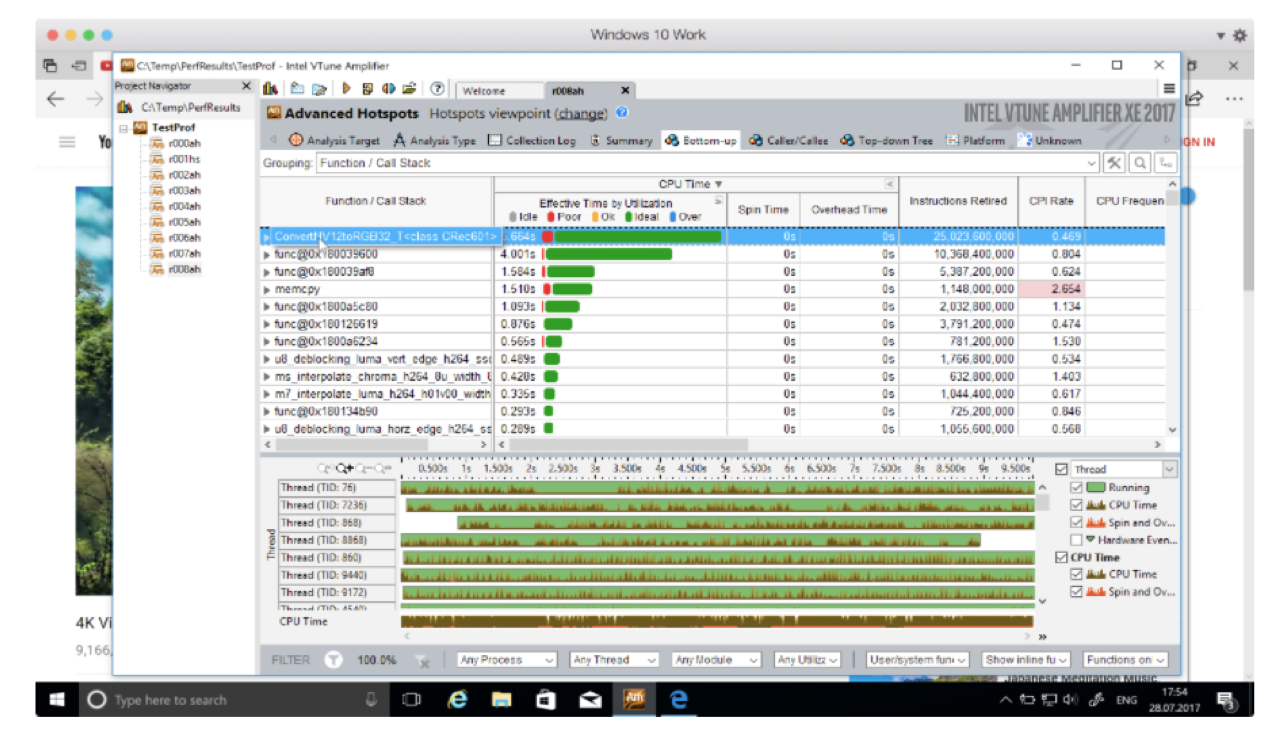Open the Collection Log tab
Viewport: 1286px width, 740px height.
tap(532, 141)
